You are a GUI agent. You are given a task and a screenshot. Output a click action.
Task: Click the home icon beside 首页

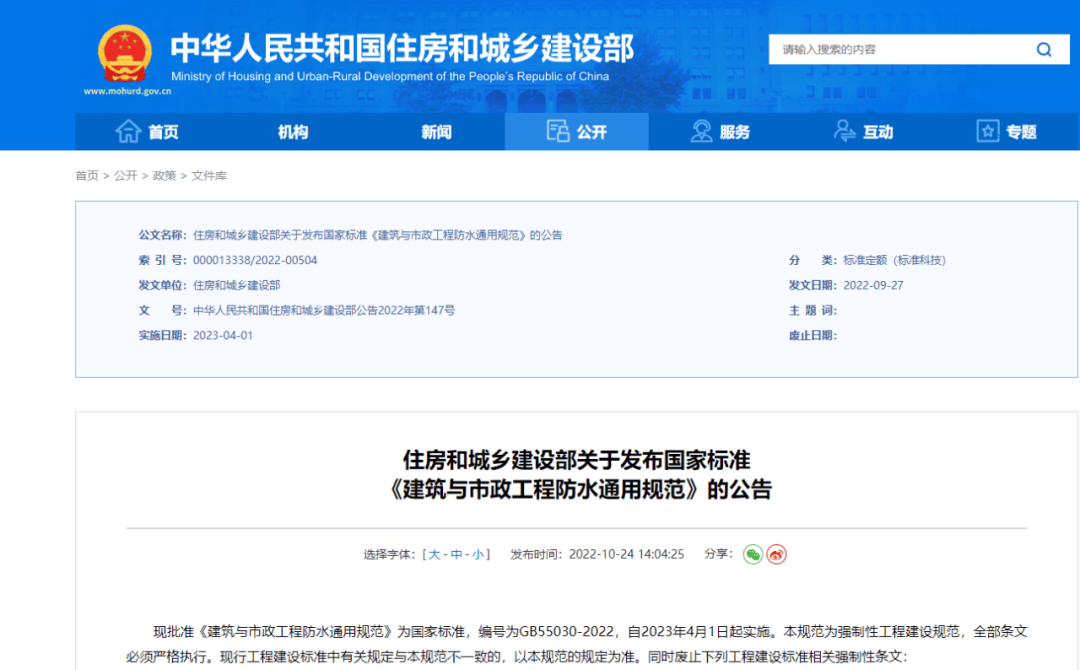click(128, 131)
